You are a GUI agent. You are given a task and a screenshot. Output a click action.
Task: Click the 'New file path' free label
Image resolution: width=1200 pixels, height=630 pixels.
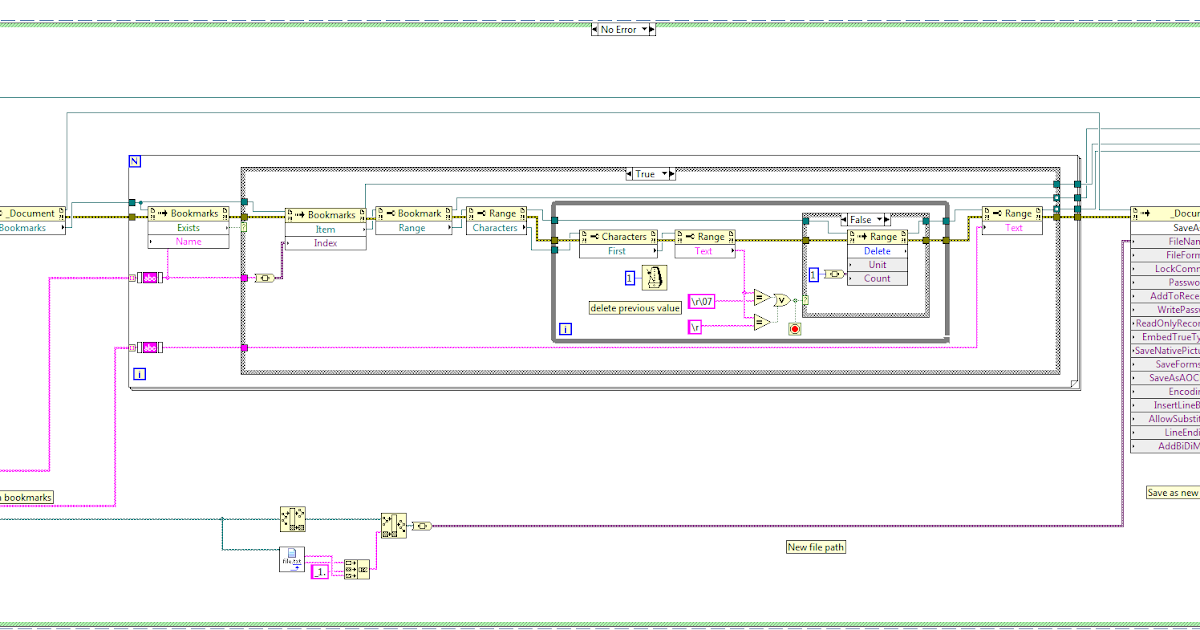pyautogui.click(x=815, y=547)
